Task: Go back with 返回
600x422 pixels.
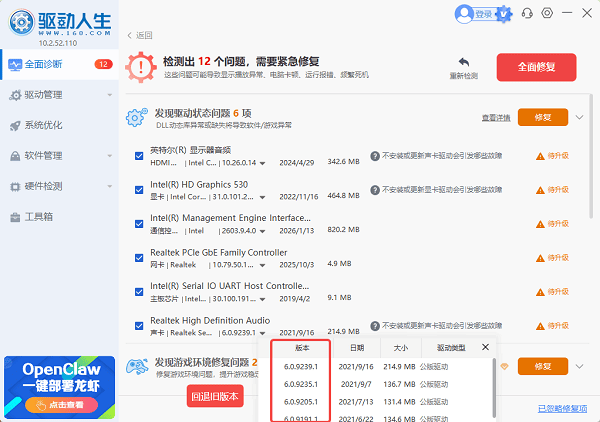Action: coord(140,35)
